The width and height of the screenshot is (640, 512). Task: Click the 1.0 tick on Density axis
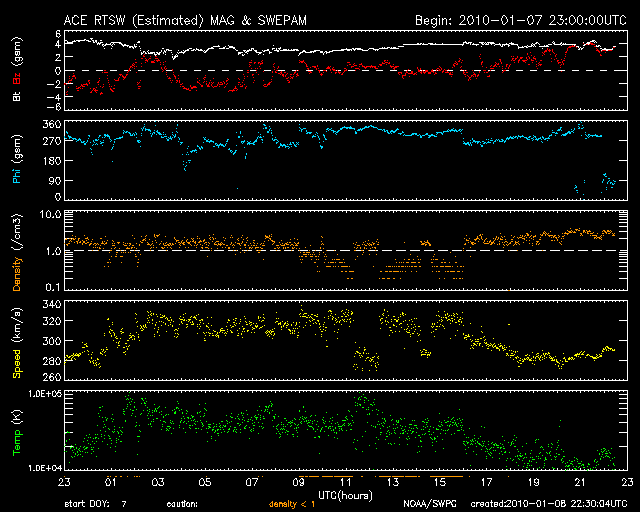coord(53,251)
